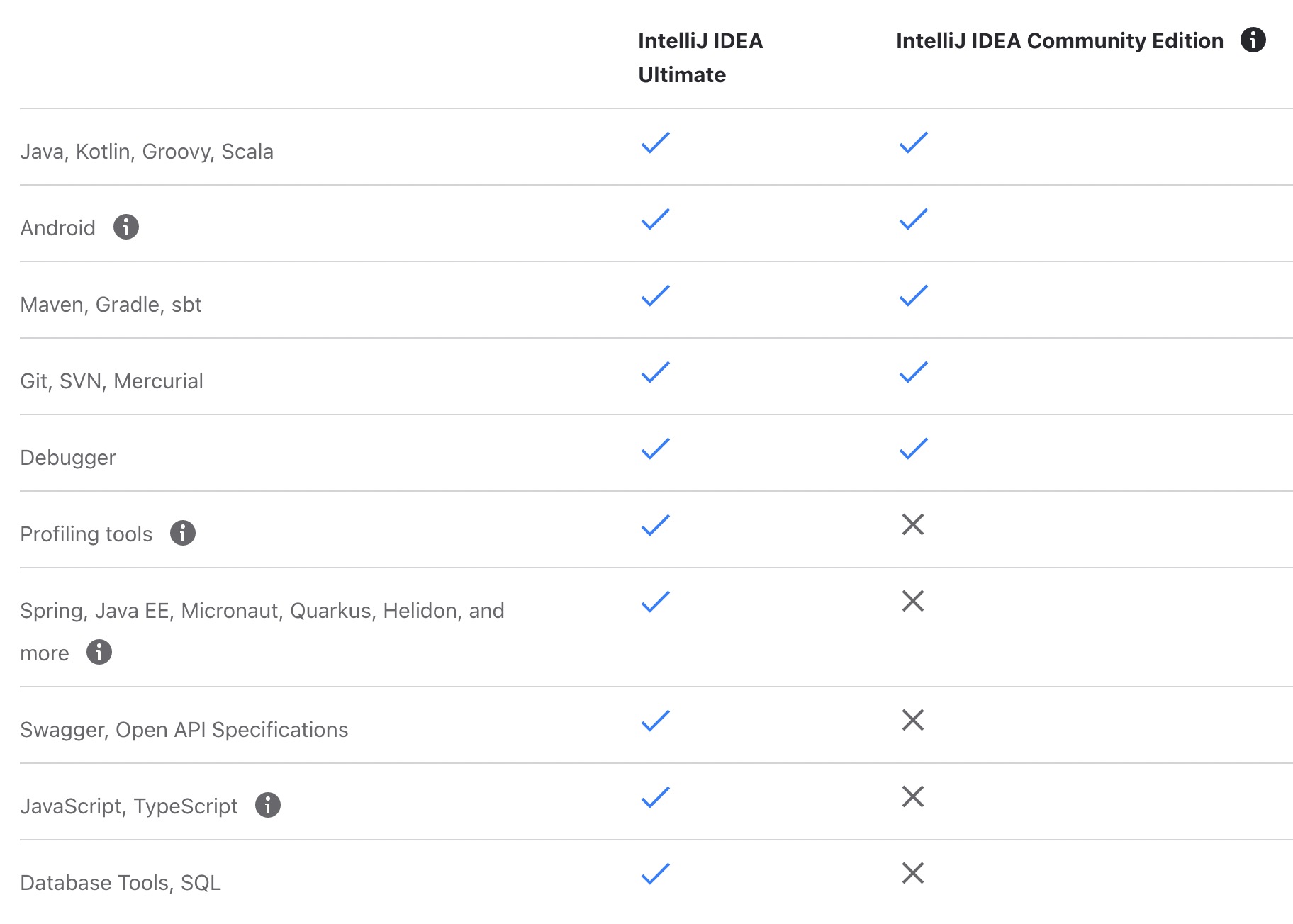Screen dimensions: 1293x924
Task: Click the X mark for Profiling tools under Community
Action: coord(913,524)
